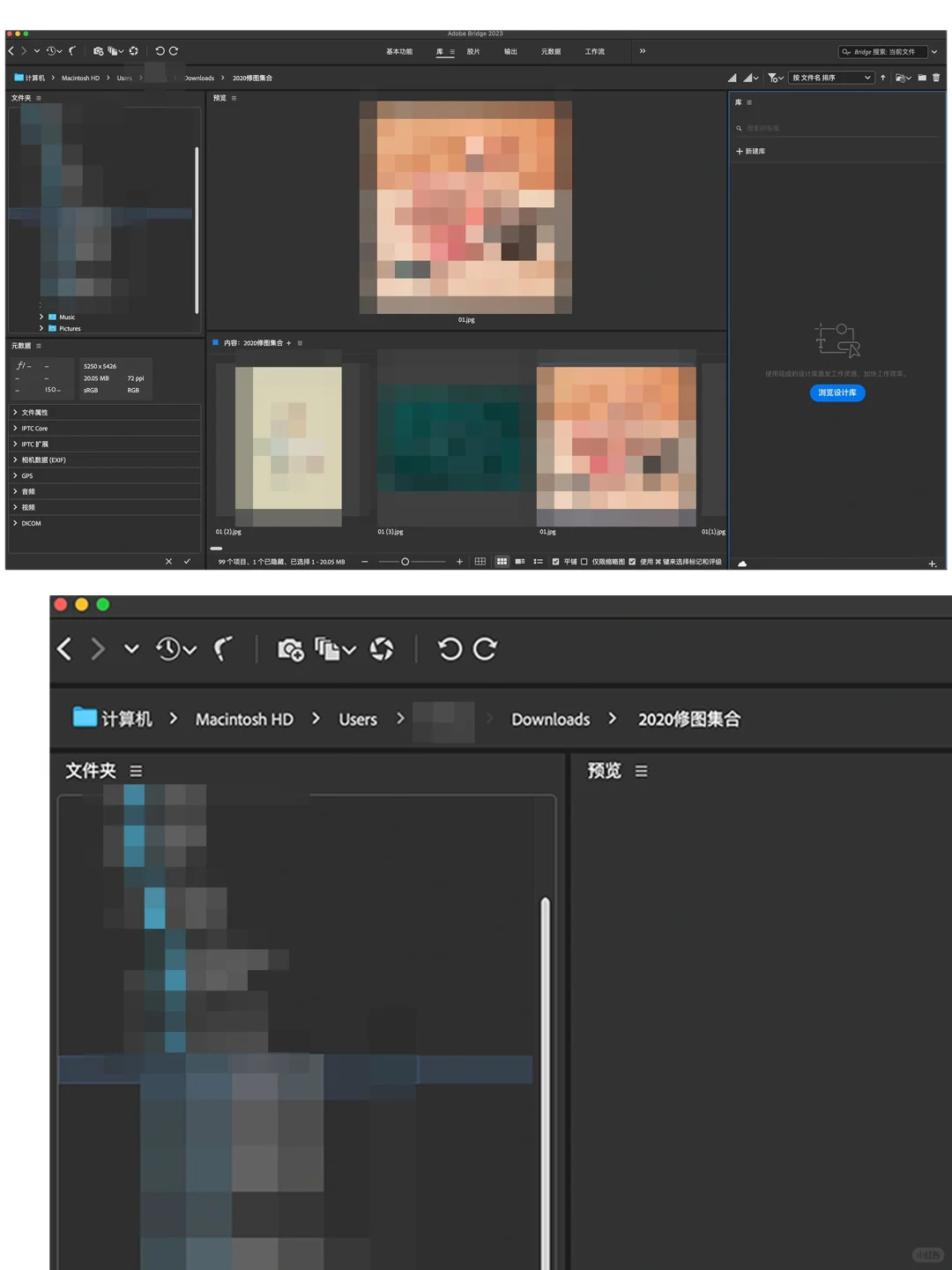
Task: Open the get photos from camera icon
Action: pyautogui.click(x=99, y=51)
